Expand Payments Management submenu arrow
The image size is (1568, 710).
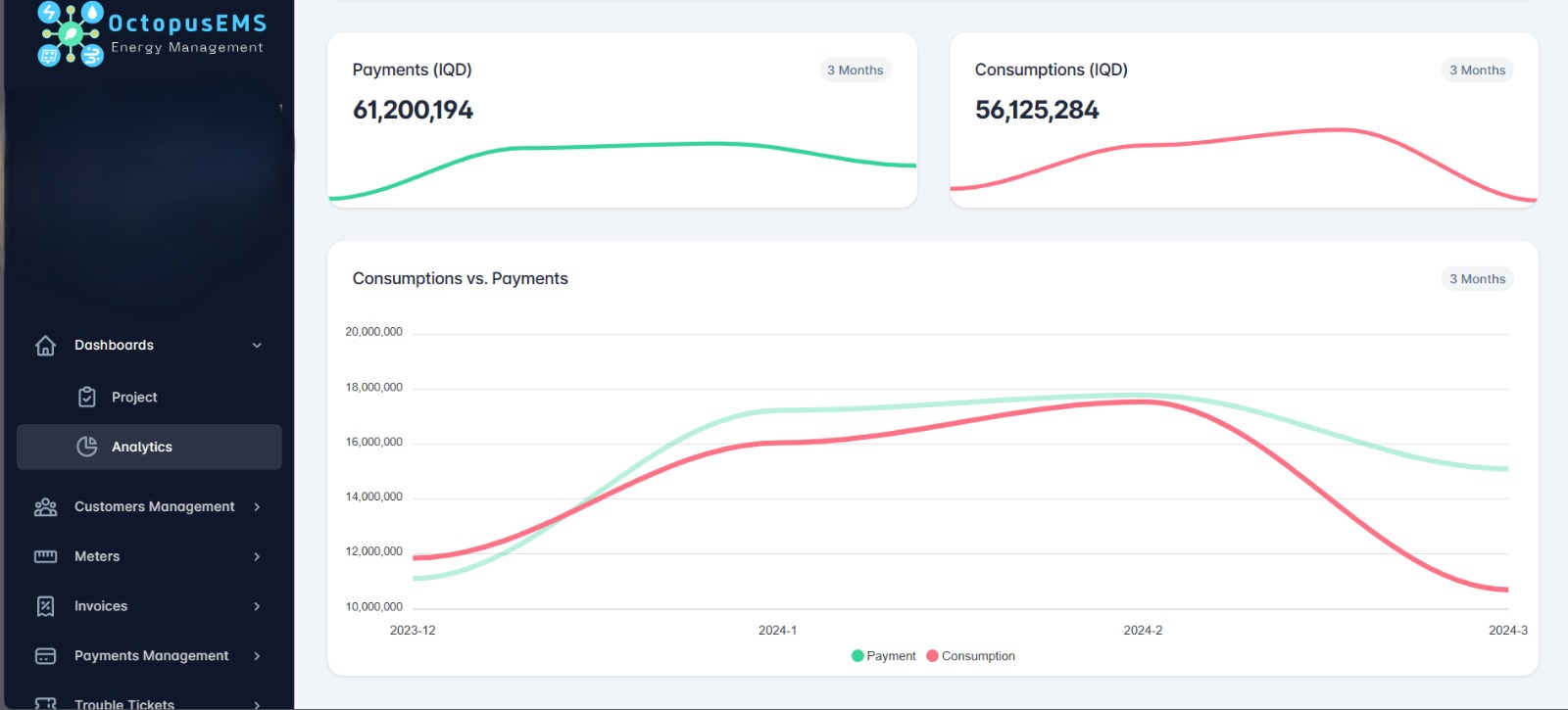pyautogui.click(x=257, y=656)
